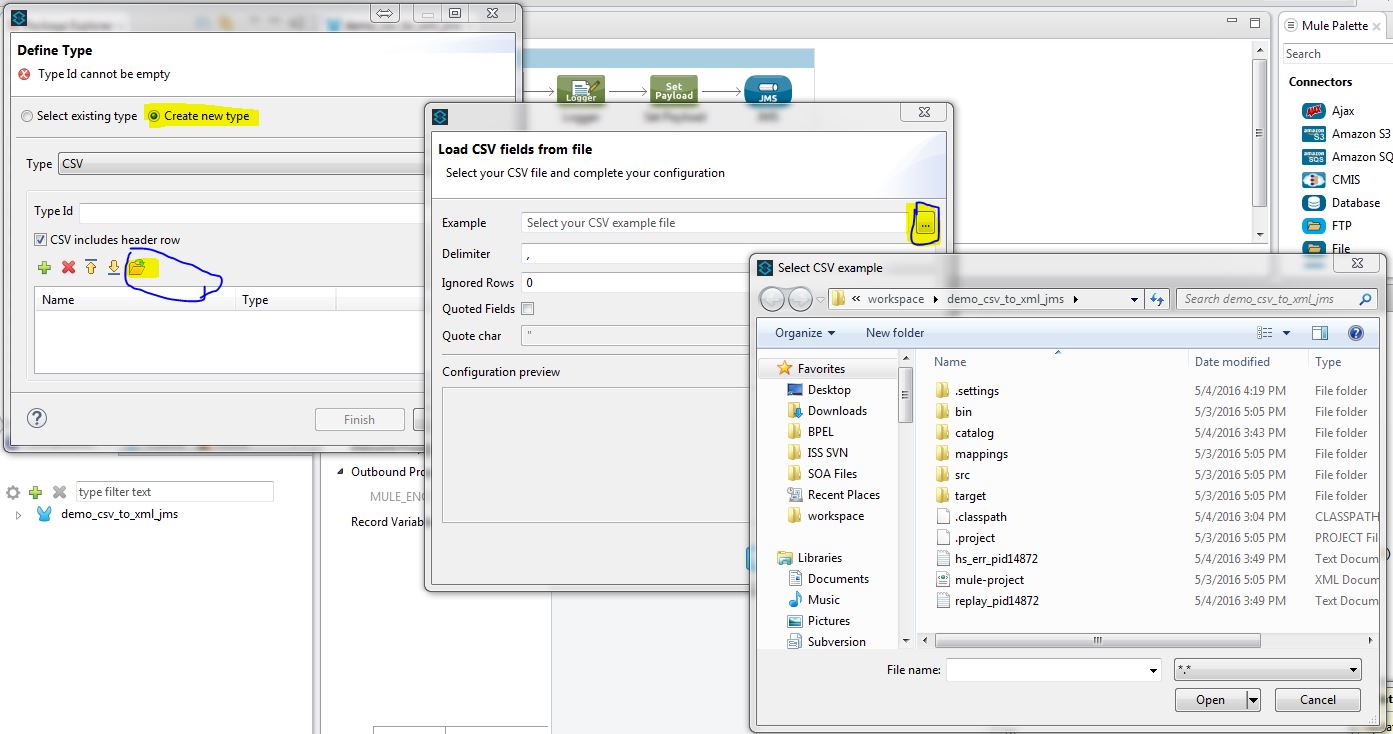Click the Logger component in the flow
1393x734 pixels.
click(x=581, y=91)
